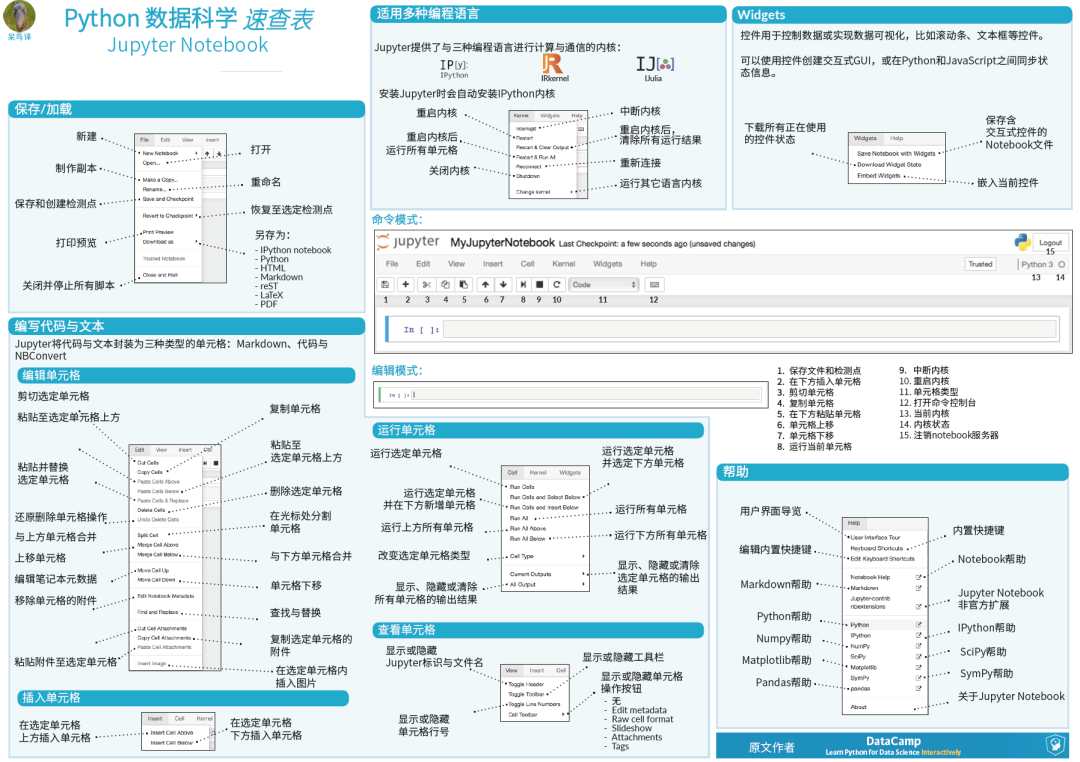Click the command mode code cell input
1080x762 pixels.
pyautogui.click(x=750, y=329)
